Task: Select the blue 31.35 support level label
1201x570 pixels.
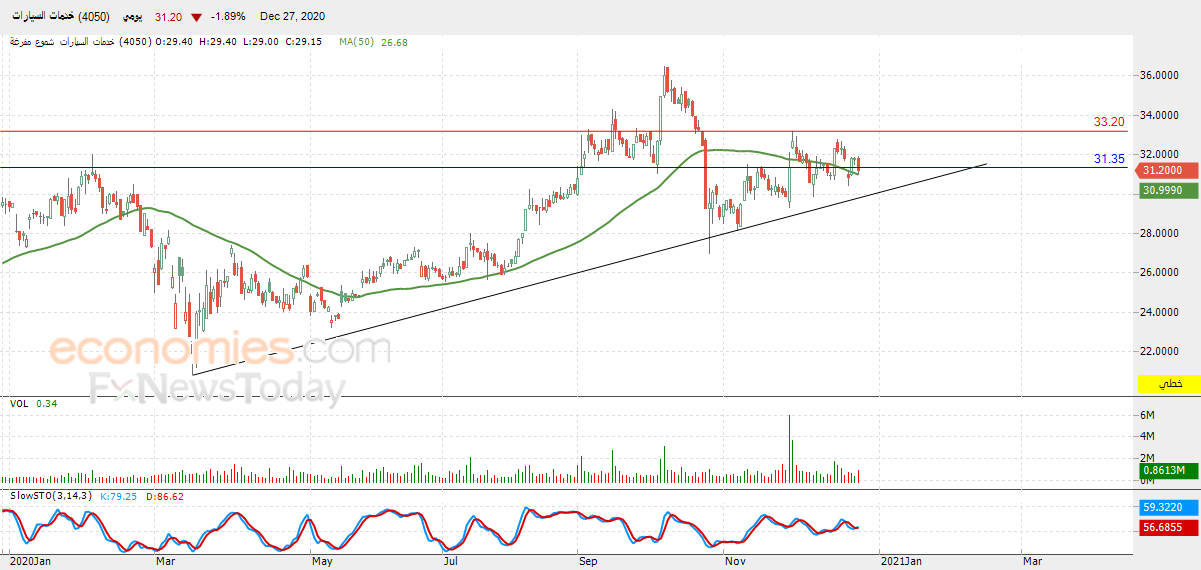Action: coord(1109,159)
